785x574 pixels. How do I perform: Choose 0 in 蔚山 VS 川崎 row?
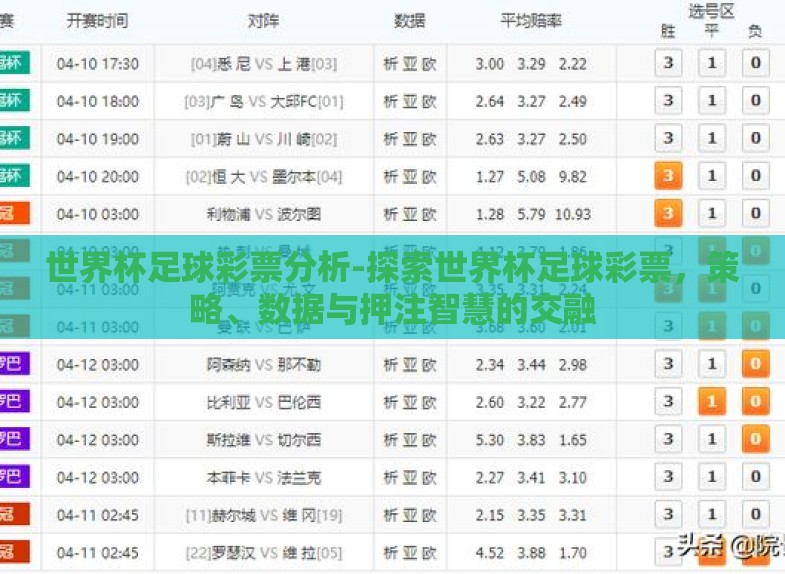click(x=755, y=138)
